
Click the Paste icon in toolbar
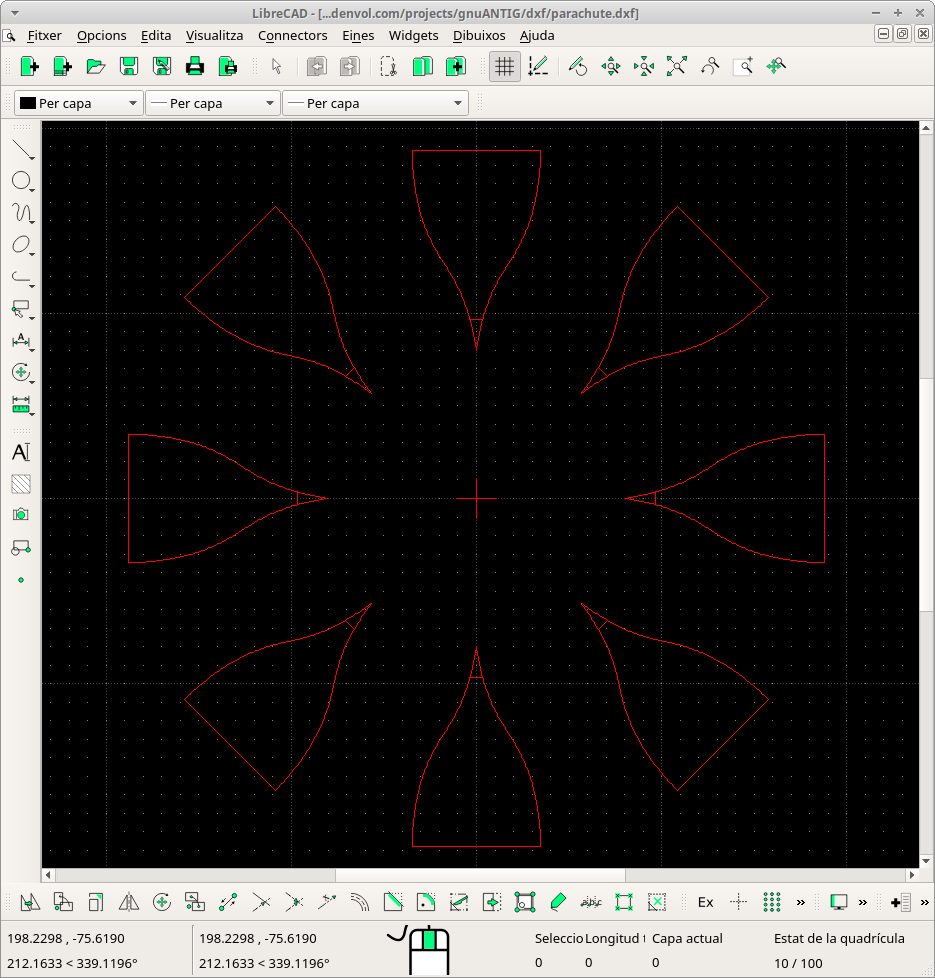point(455,66)
